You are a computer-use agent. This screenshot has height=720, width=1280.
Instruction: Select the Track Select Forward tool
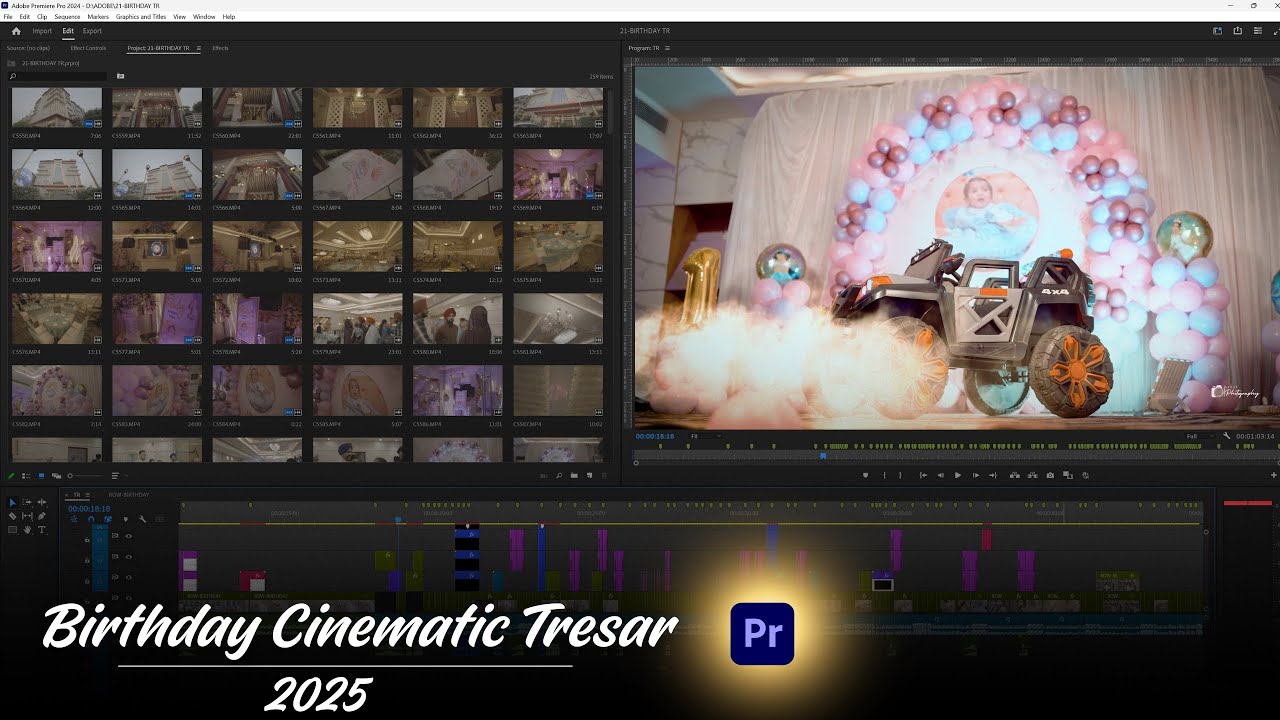click(x=27, y=502)
